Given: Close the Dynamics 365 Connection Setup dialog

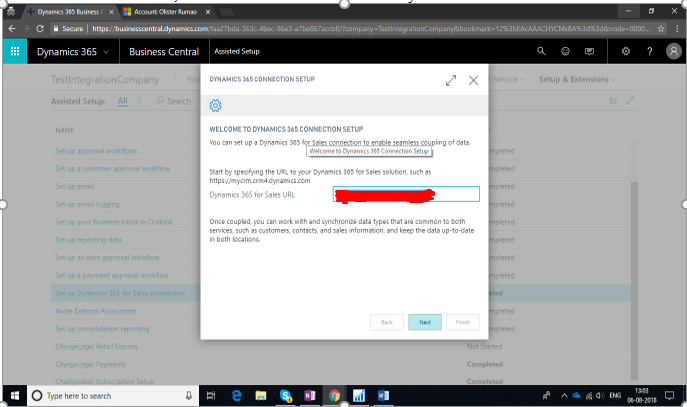Looking at the screenshot, I should 473,80.
